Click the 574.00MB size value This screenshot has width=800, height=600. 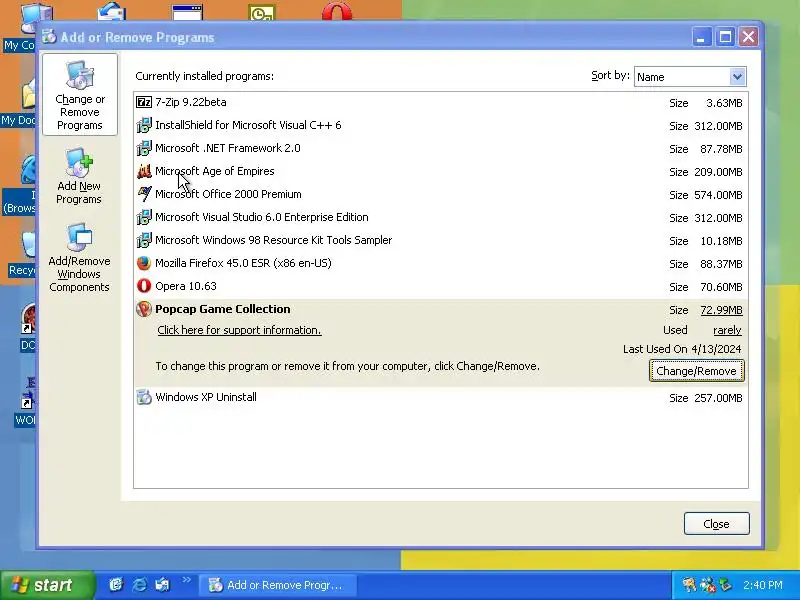(718, 195)
